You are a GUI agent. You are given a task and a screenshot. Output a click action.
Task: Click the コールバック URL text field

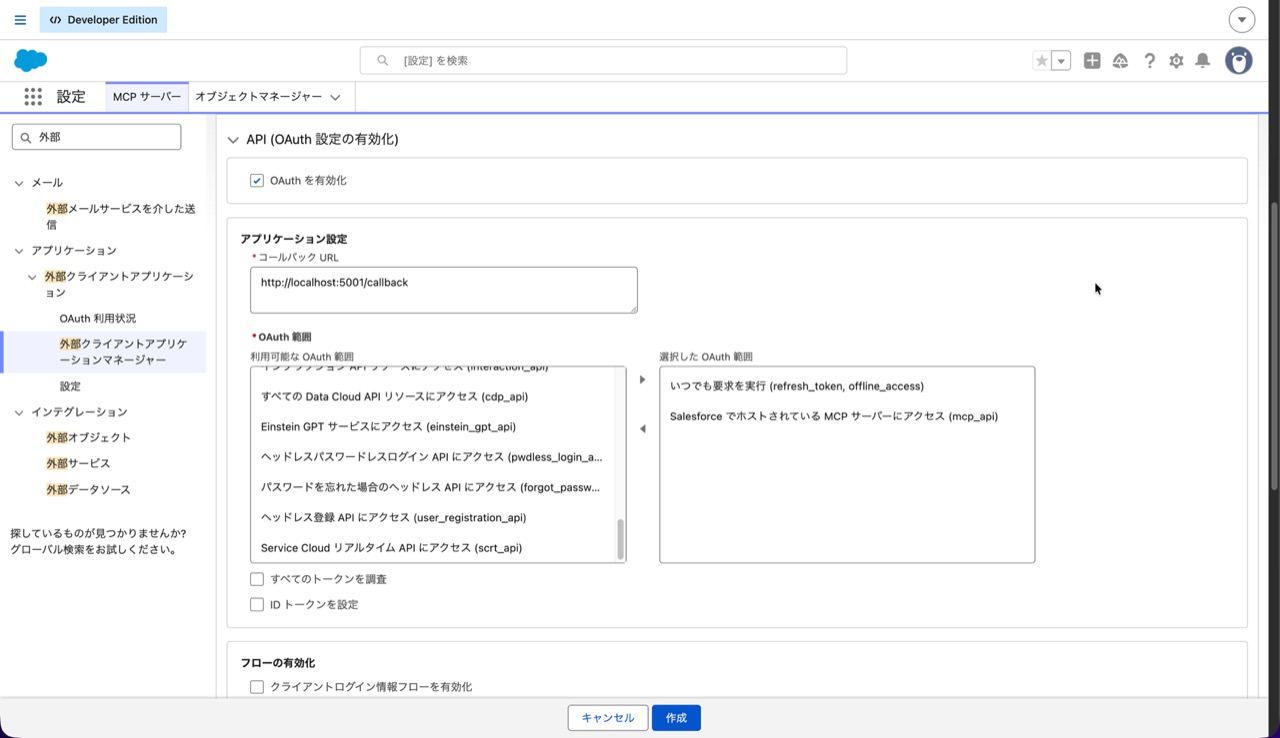point(443,290)
